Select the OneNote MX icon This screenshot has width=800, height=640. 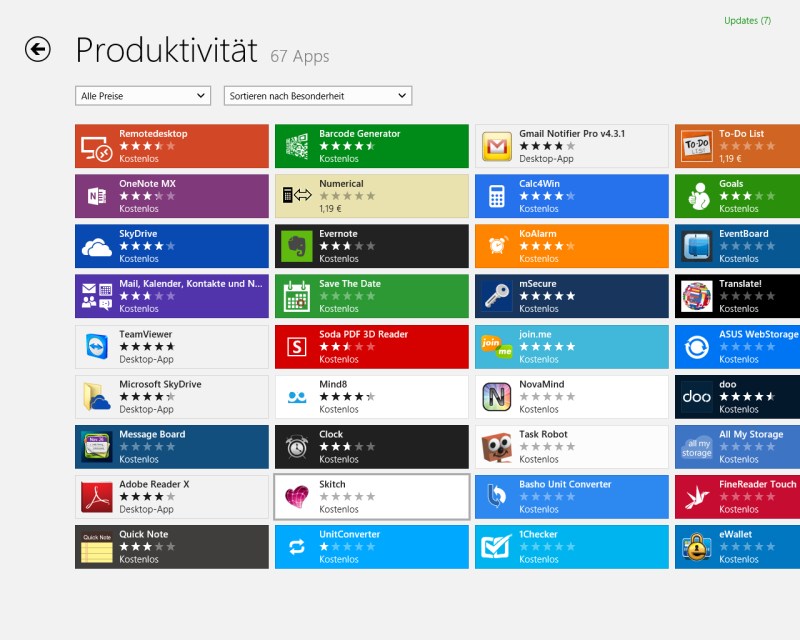[x=97, y=197]
